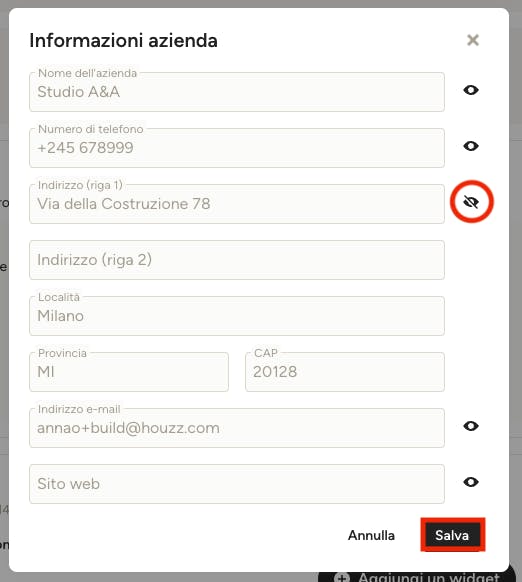Viewport: 522px width, 582px height.
Task: Save changes with the Salva button
Action: (x=452, y=535)
